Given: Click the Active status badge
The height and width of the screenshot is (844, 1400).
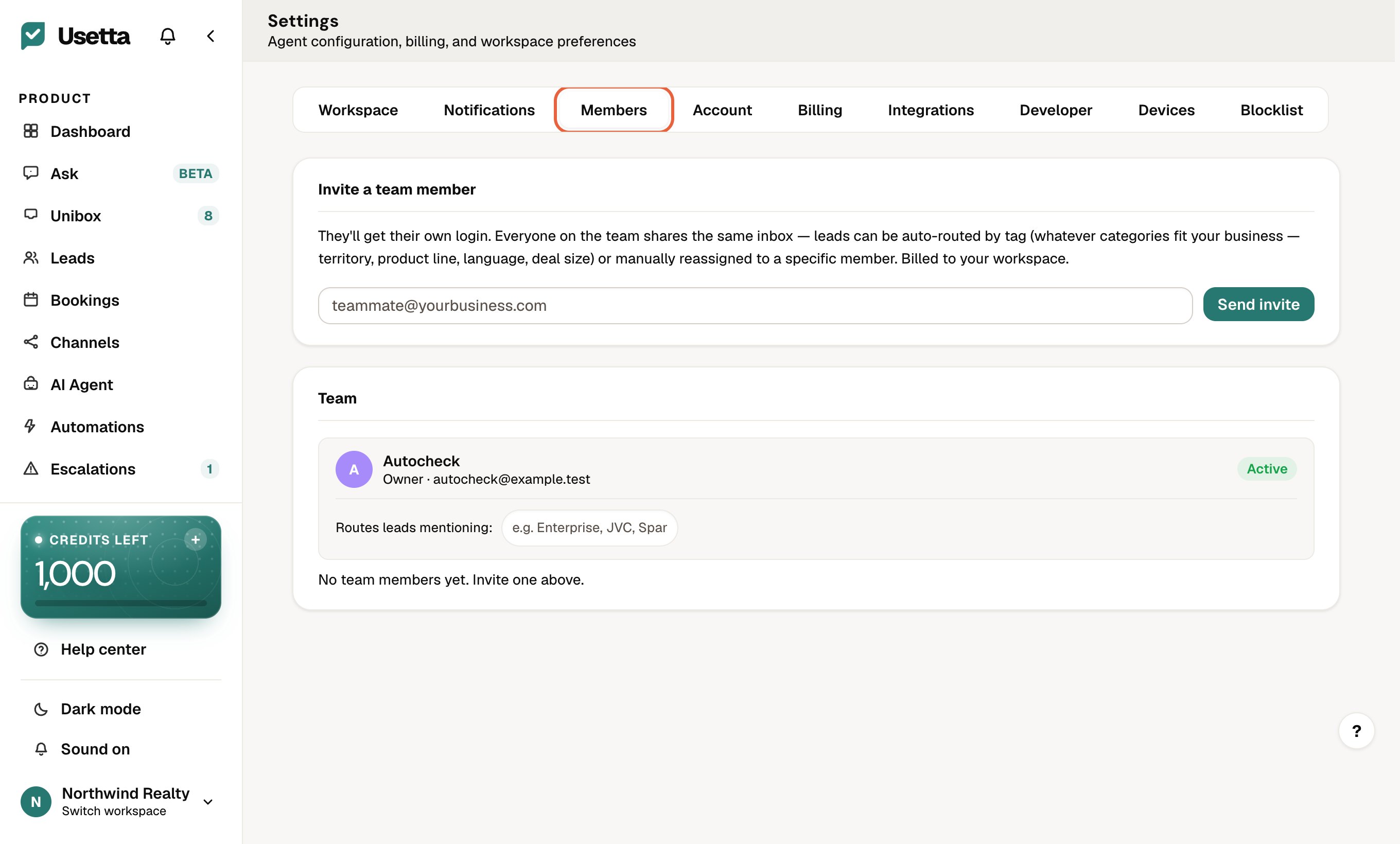Looking at the screenshot, I should 1267,469.
